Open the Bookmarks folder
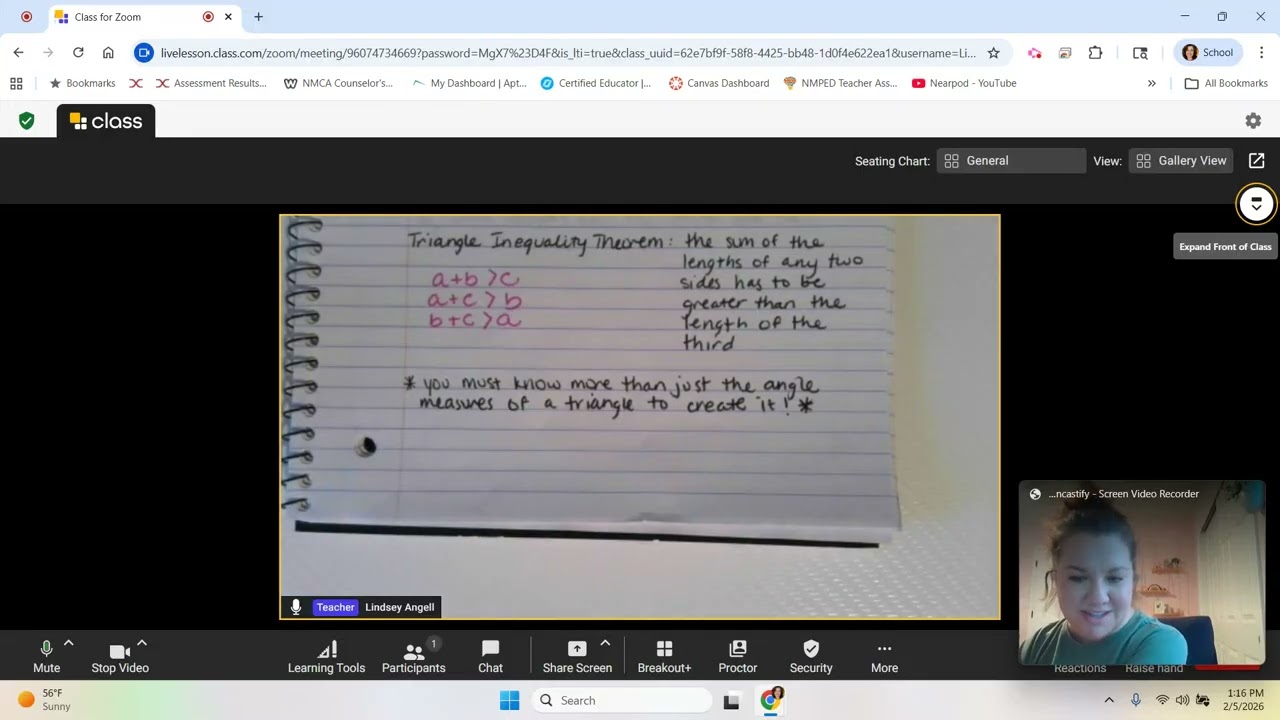The image size is (1280, 720). pos(82,83)
